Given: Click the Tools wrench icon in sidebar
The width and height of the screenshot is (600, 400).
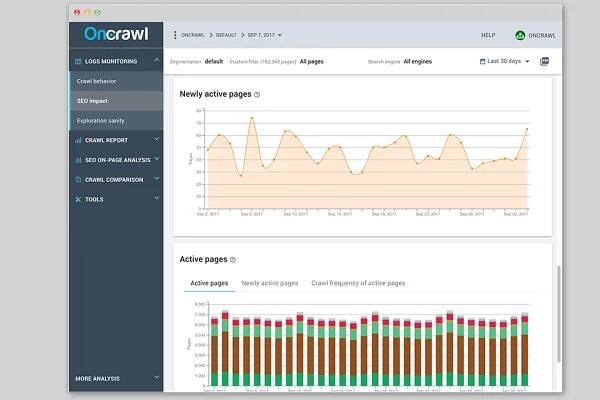Looking at the screenshot, I should point(78,199).
